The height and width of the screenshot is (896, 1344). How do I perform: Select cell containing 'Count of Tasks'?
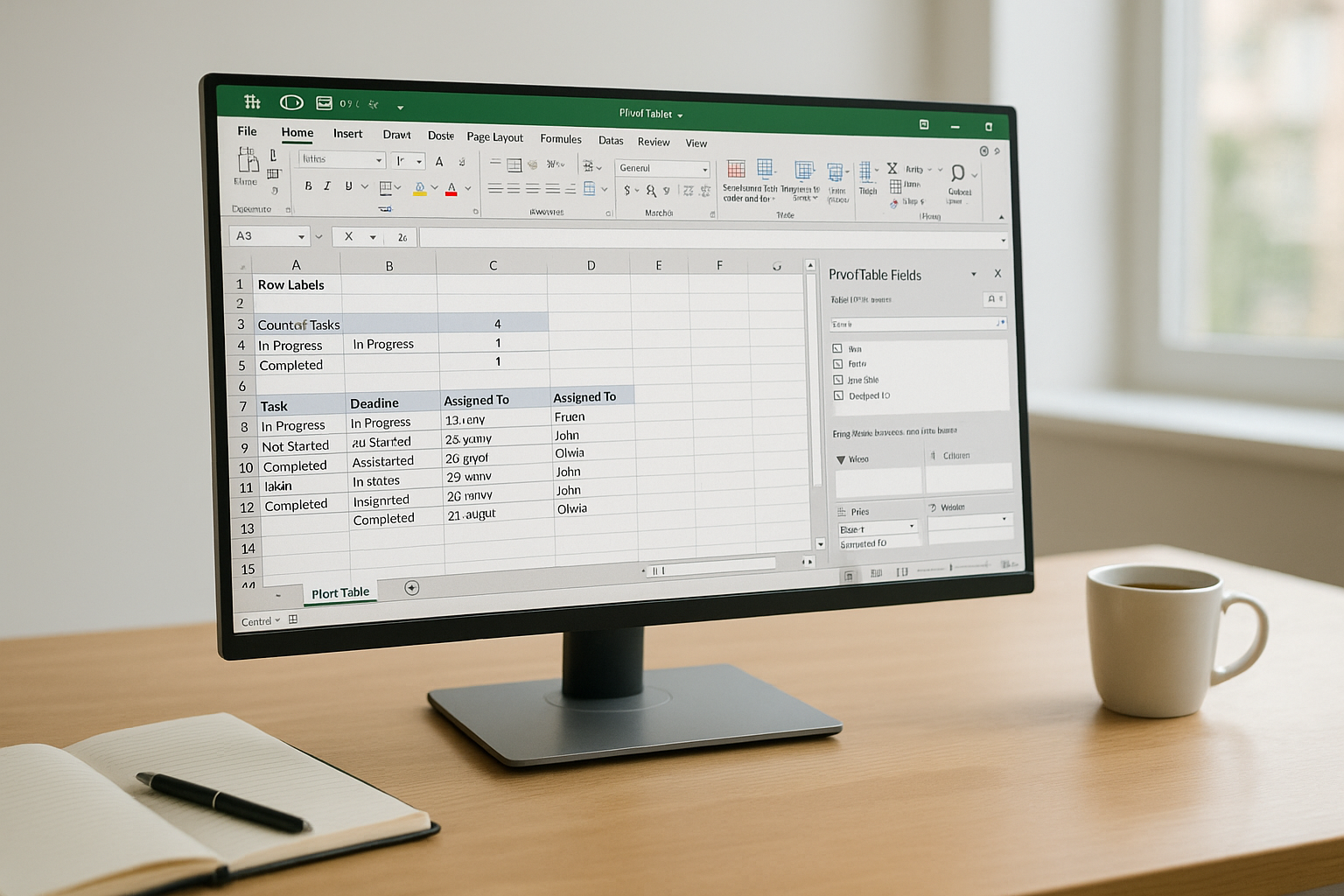click(x=297, y=324)
